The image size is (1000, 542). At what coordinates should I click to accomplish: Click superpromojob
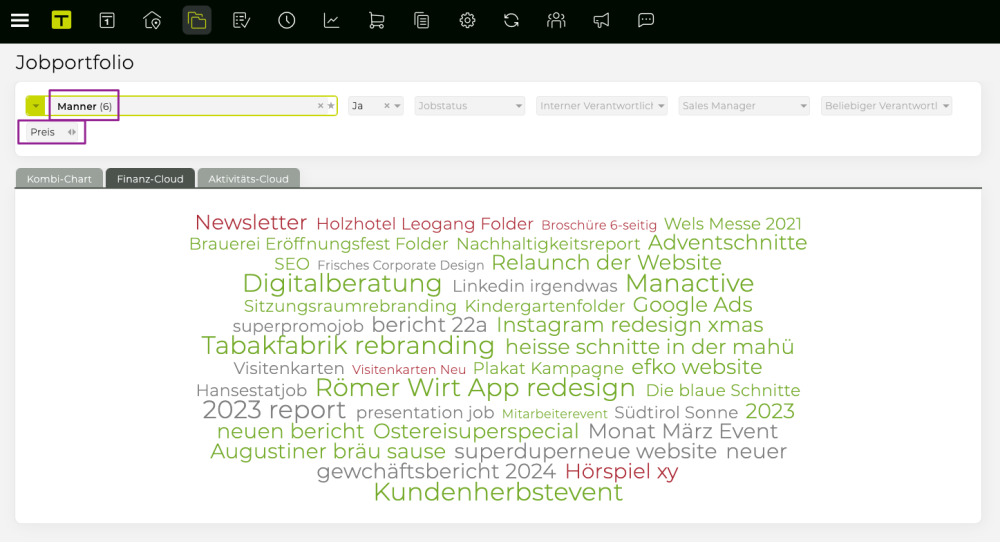pos(298,326)
